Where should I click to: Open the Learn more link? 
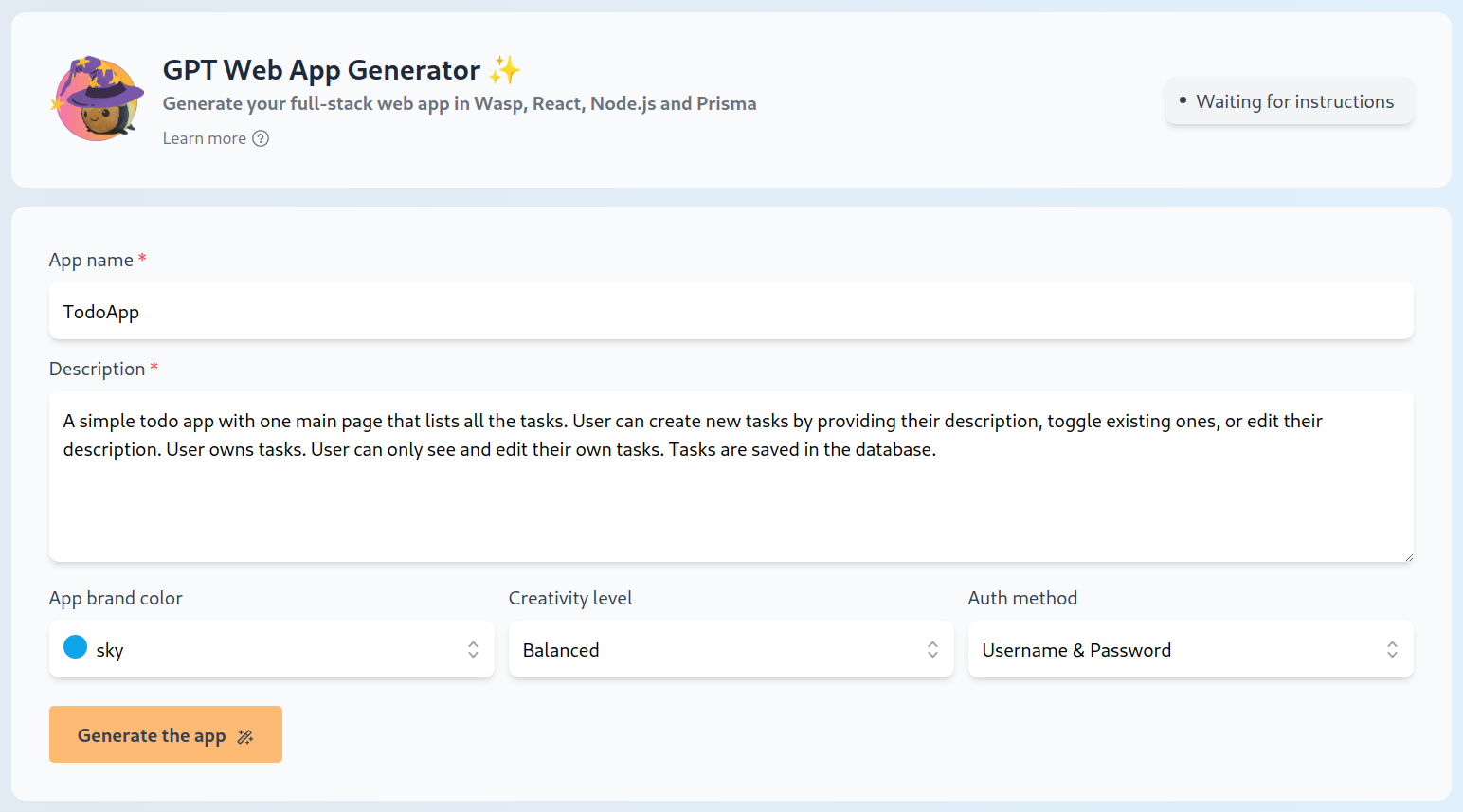pyautogui.click(x=205, y=138)
